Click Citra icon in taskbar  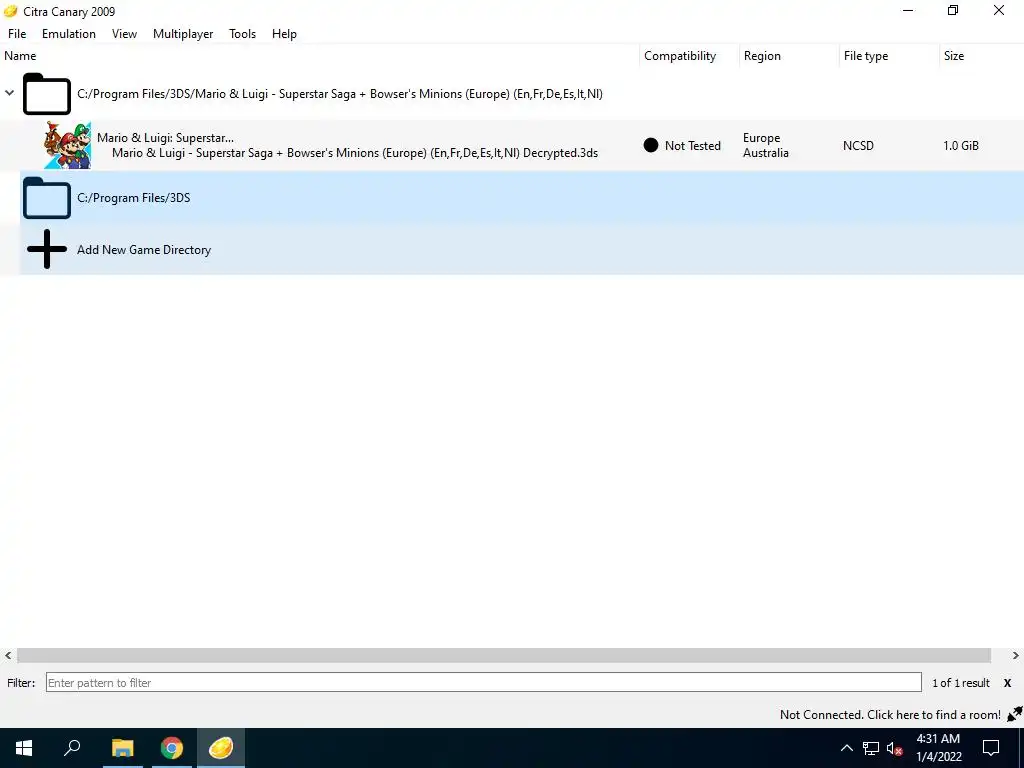(x=221, y=748)
